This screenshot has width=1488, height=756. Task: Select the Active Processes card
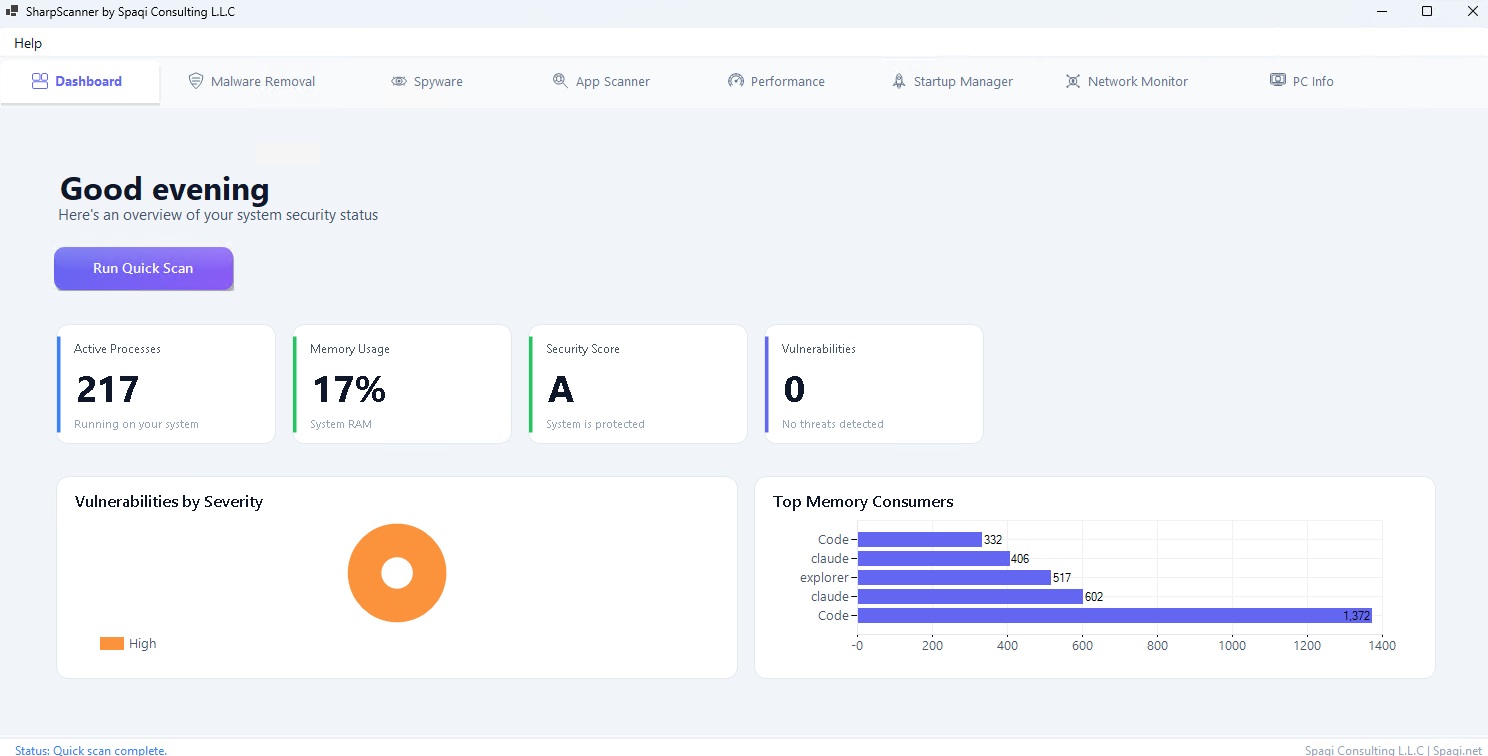click(165, 384)
